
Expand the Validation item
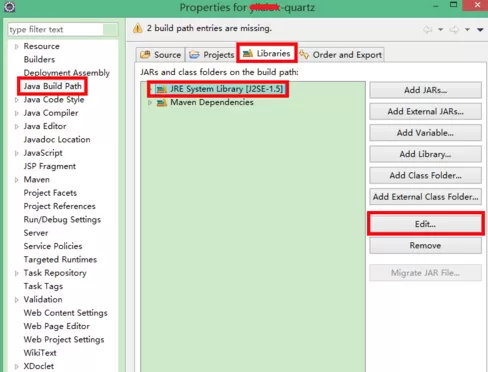tap(16, 300)
